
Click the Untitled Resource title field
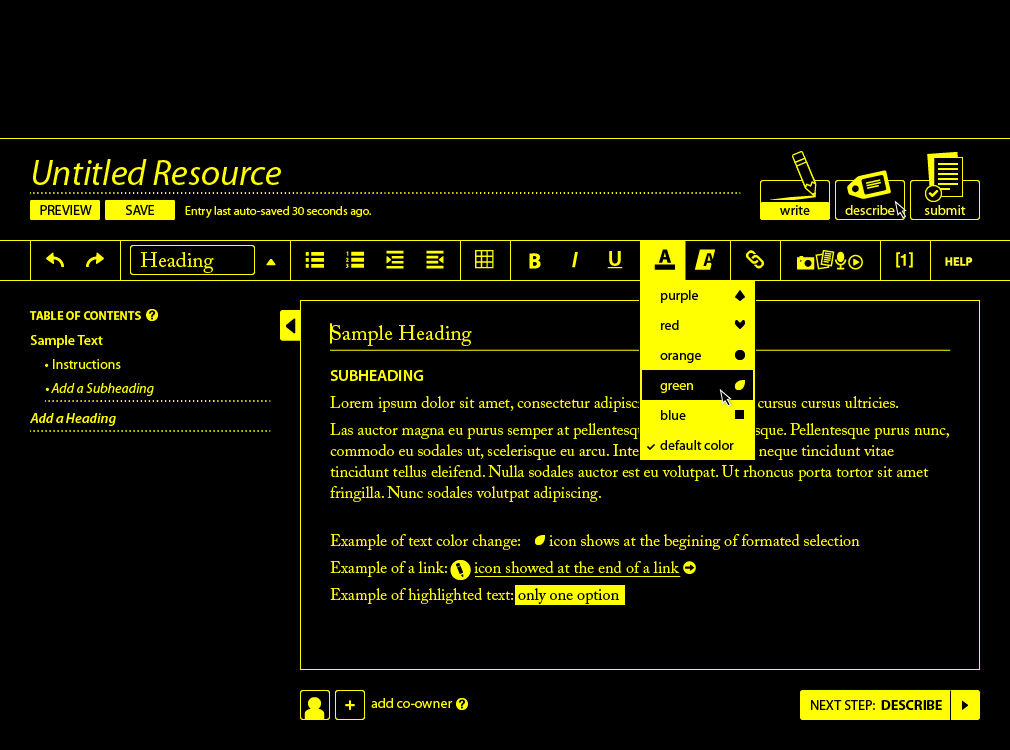156,174
